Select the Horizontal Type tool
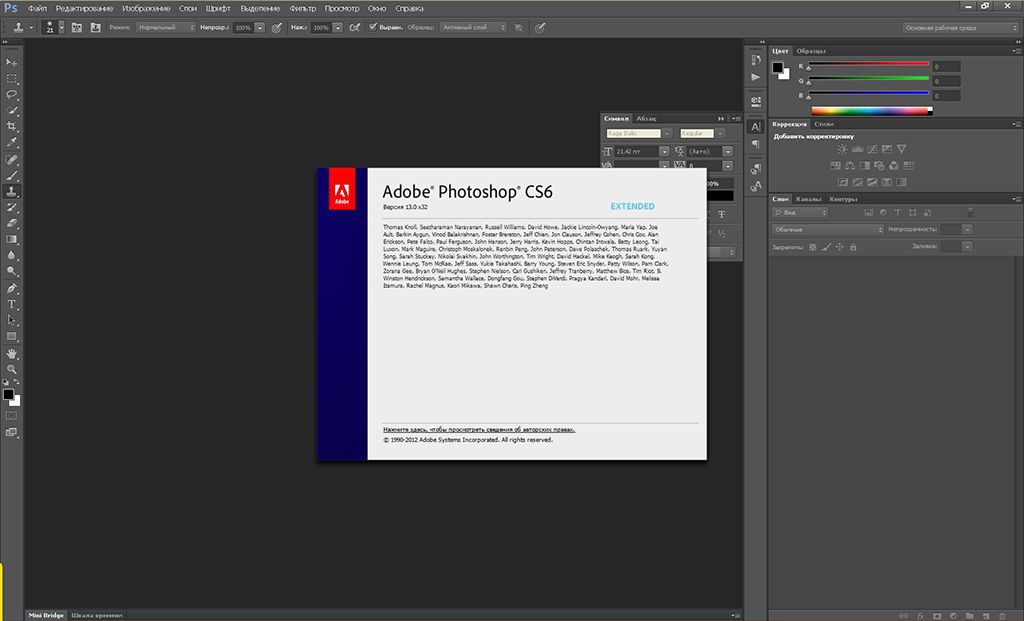The image size is (1024, 621). (x=12, y=303)
